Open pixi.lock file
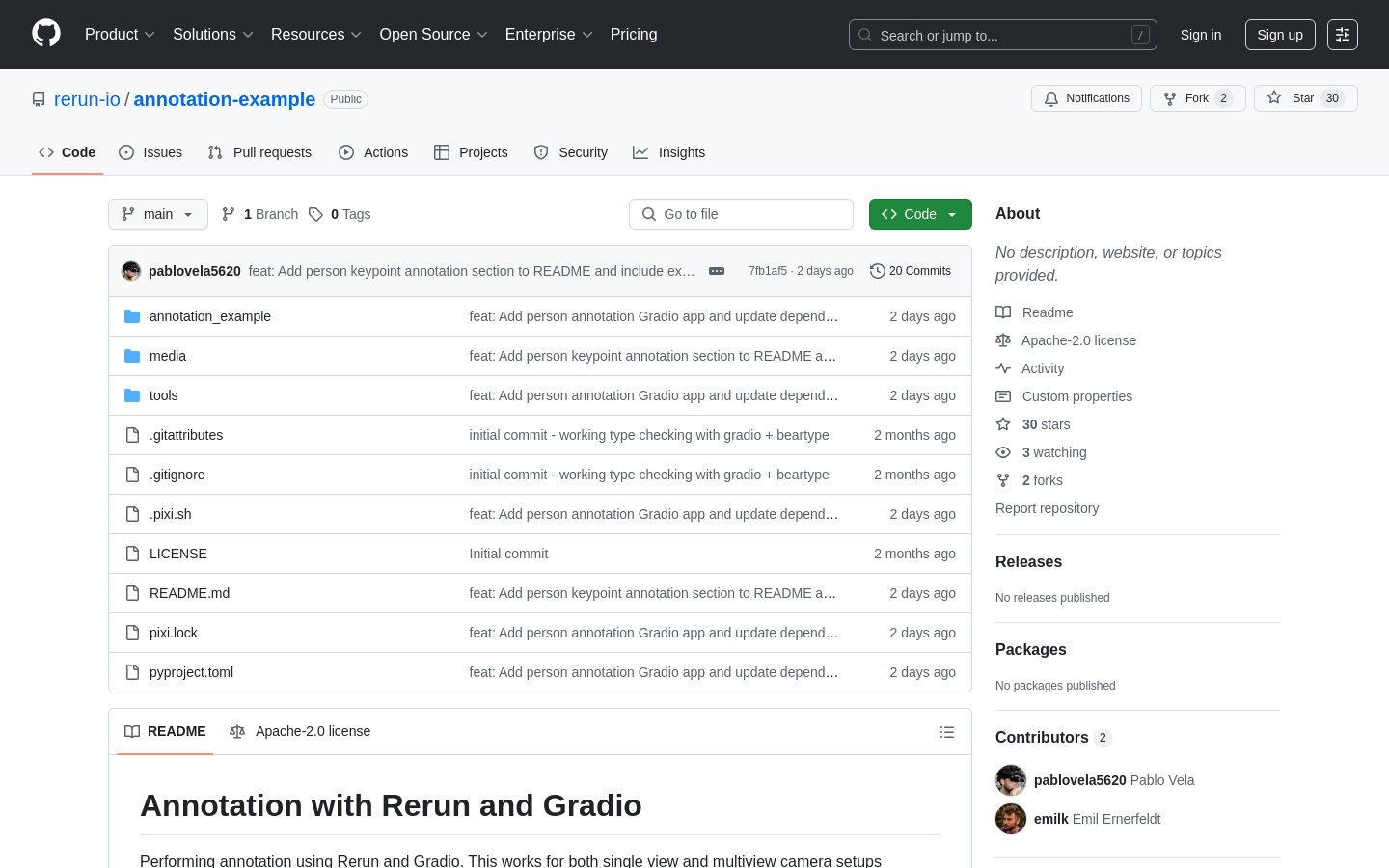1389x868 pixels. (174, 633)
